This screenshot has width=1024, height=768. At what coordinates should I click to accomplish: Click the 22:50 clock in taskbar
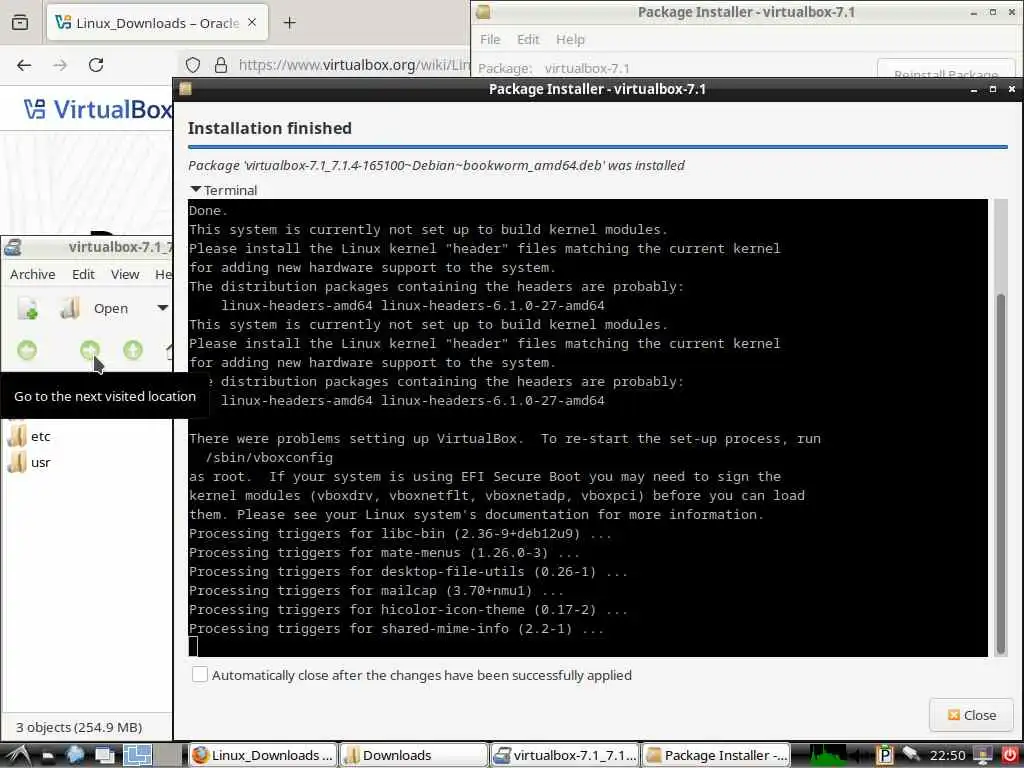[947, 755]
